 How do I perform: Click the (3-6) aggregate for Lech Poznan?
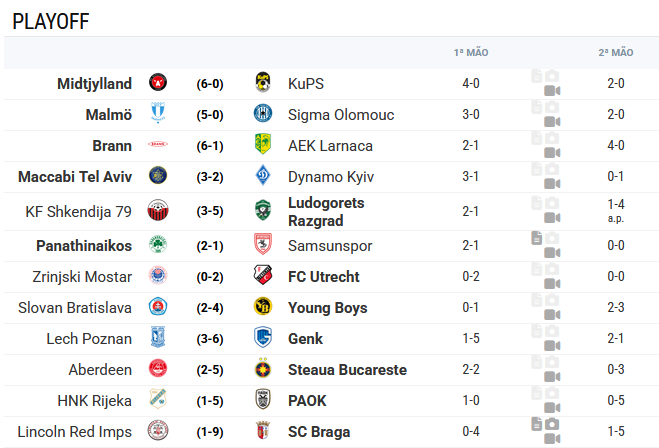[210, 339]
